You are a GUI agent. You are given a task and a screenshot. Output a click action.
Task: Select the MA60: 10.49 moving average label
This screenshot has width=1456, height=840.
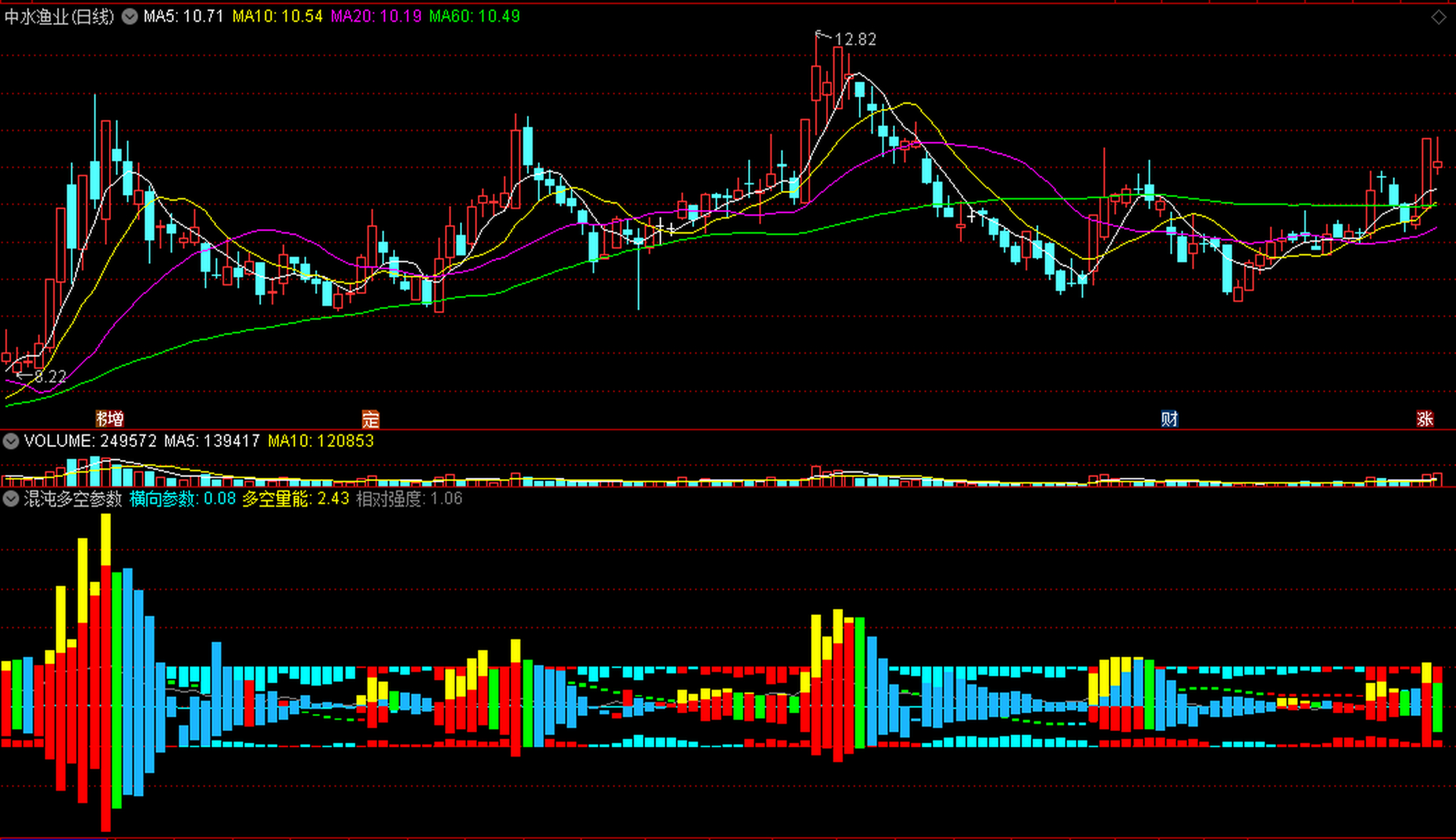[474, 16]
